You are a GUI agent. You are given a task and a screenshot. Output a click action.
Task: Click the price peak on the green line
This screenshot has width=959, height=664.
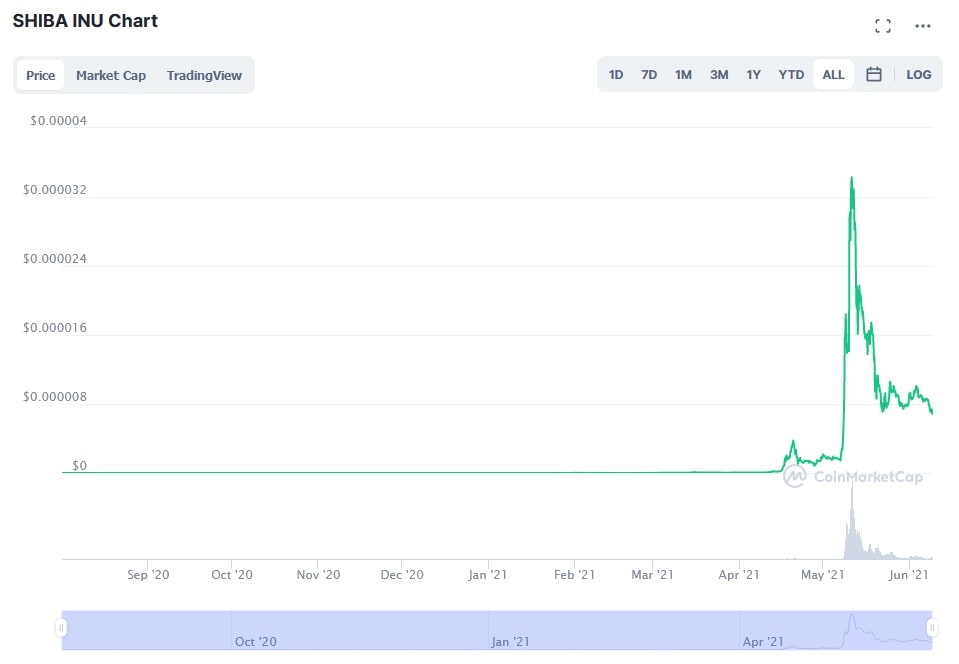[x=851, y=178]
